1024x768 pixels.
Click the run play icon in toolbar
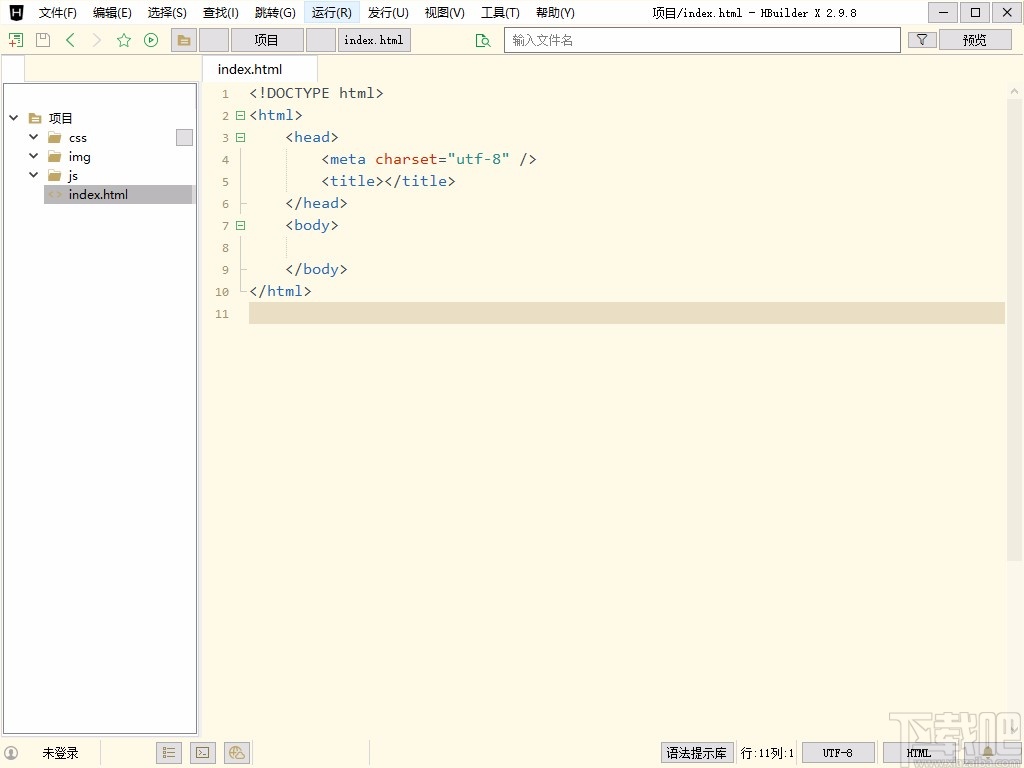pos(151,40)
